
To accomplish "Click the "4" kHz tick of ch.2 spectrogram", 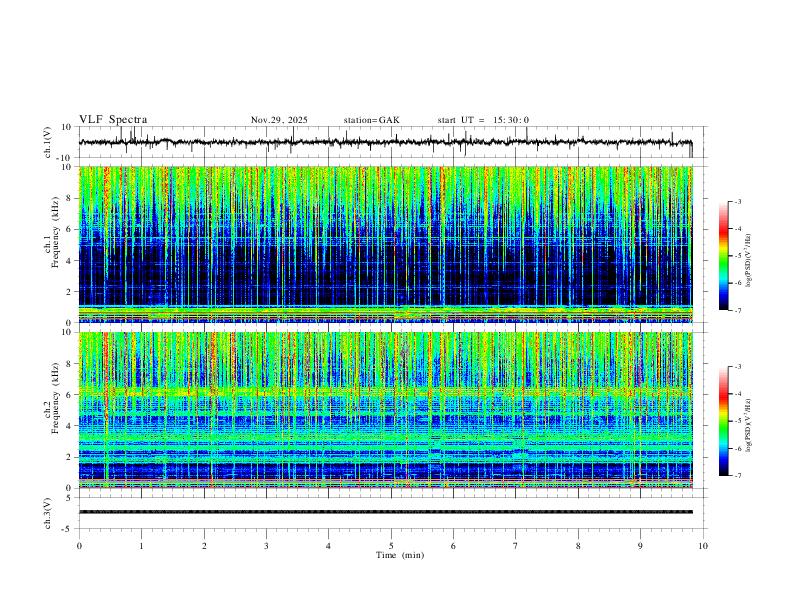I will pos(70,426).
